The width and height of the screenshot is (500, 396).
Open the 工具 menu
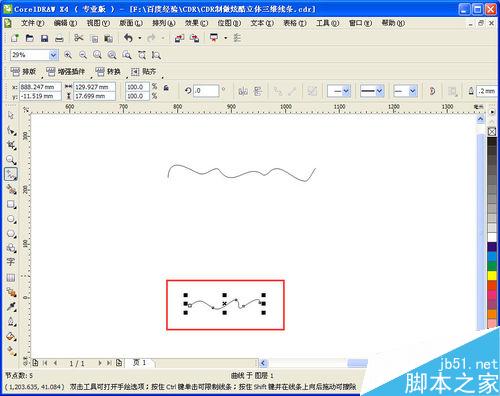tap(328, 23)
